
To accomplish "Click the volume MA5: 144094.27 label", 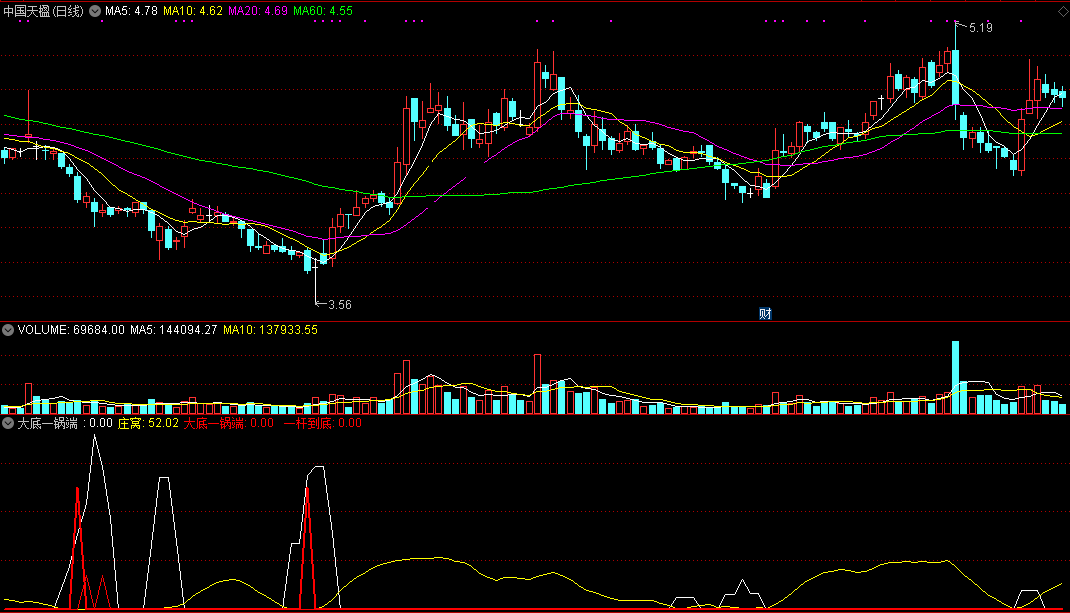I will coord(173,330).
